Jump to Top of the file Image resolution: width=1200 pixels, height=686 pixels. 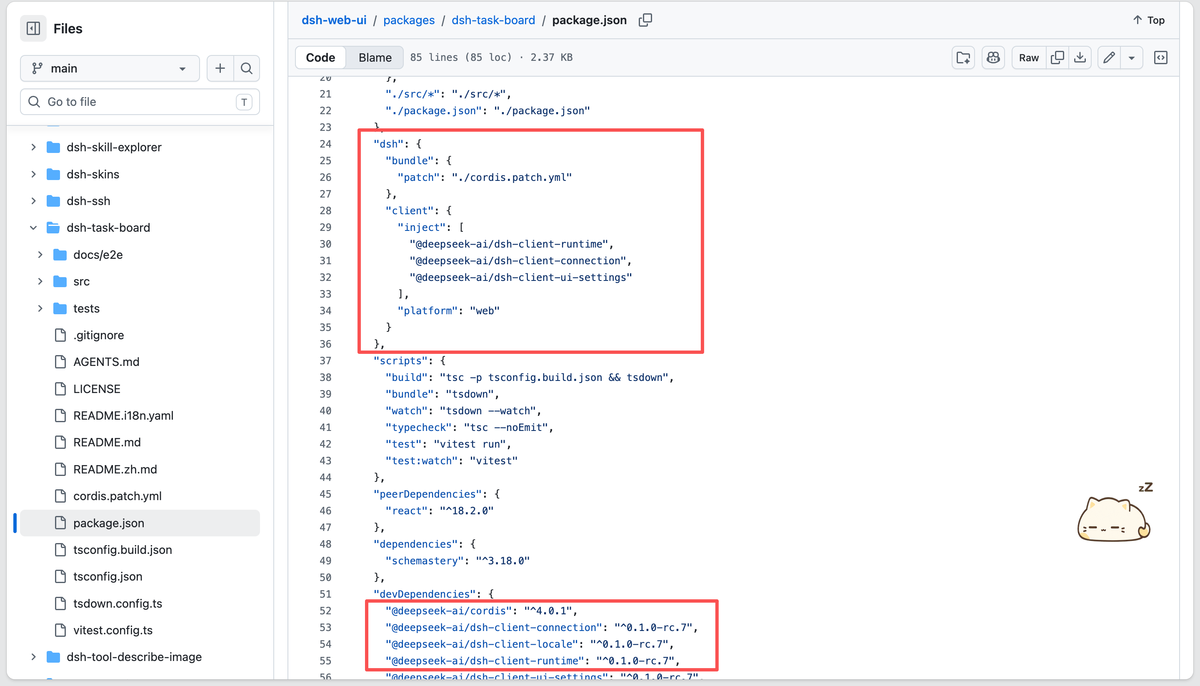(1148, 20)
